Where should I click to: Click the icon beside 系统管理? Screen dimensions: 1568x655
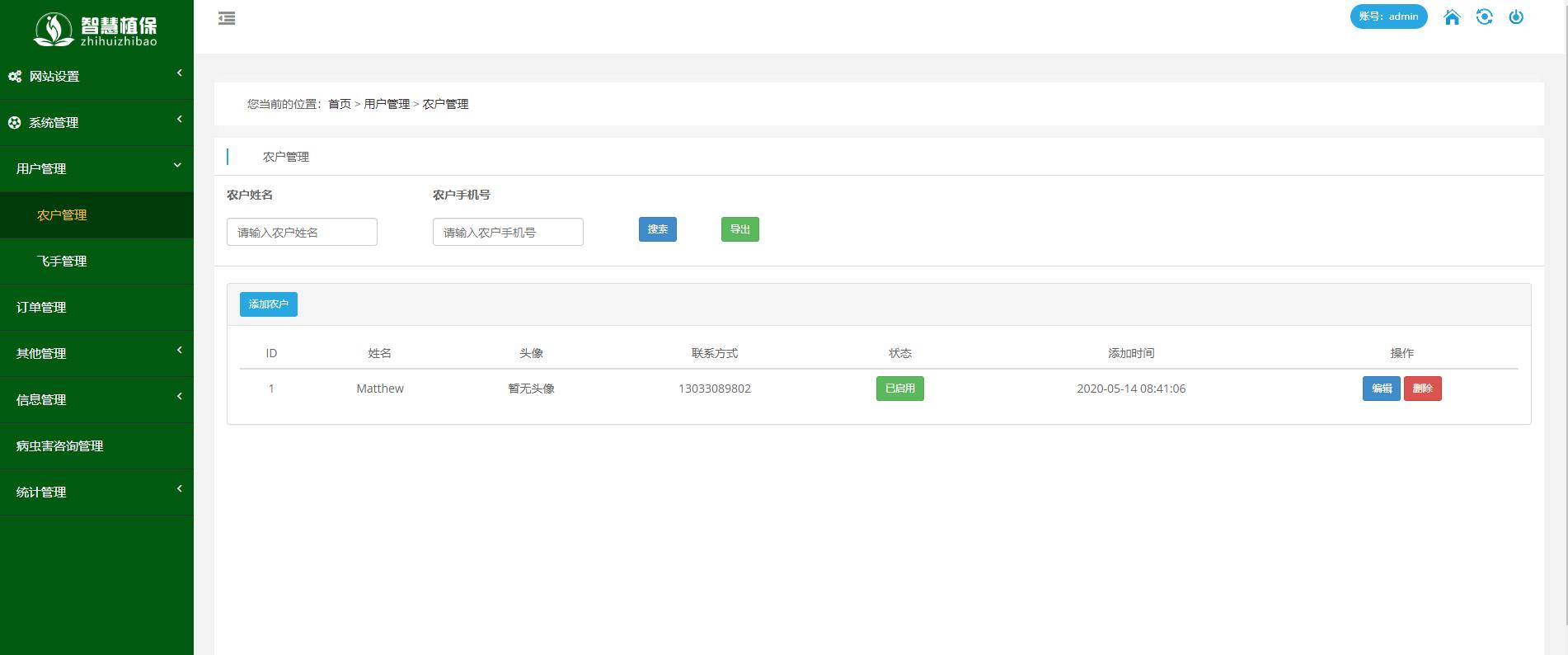[x=15, y=123]
